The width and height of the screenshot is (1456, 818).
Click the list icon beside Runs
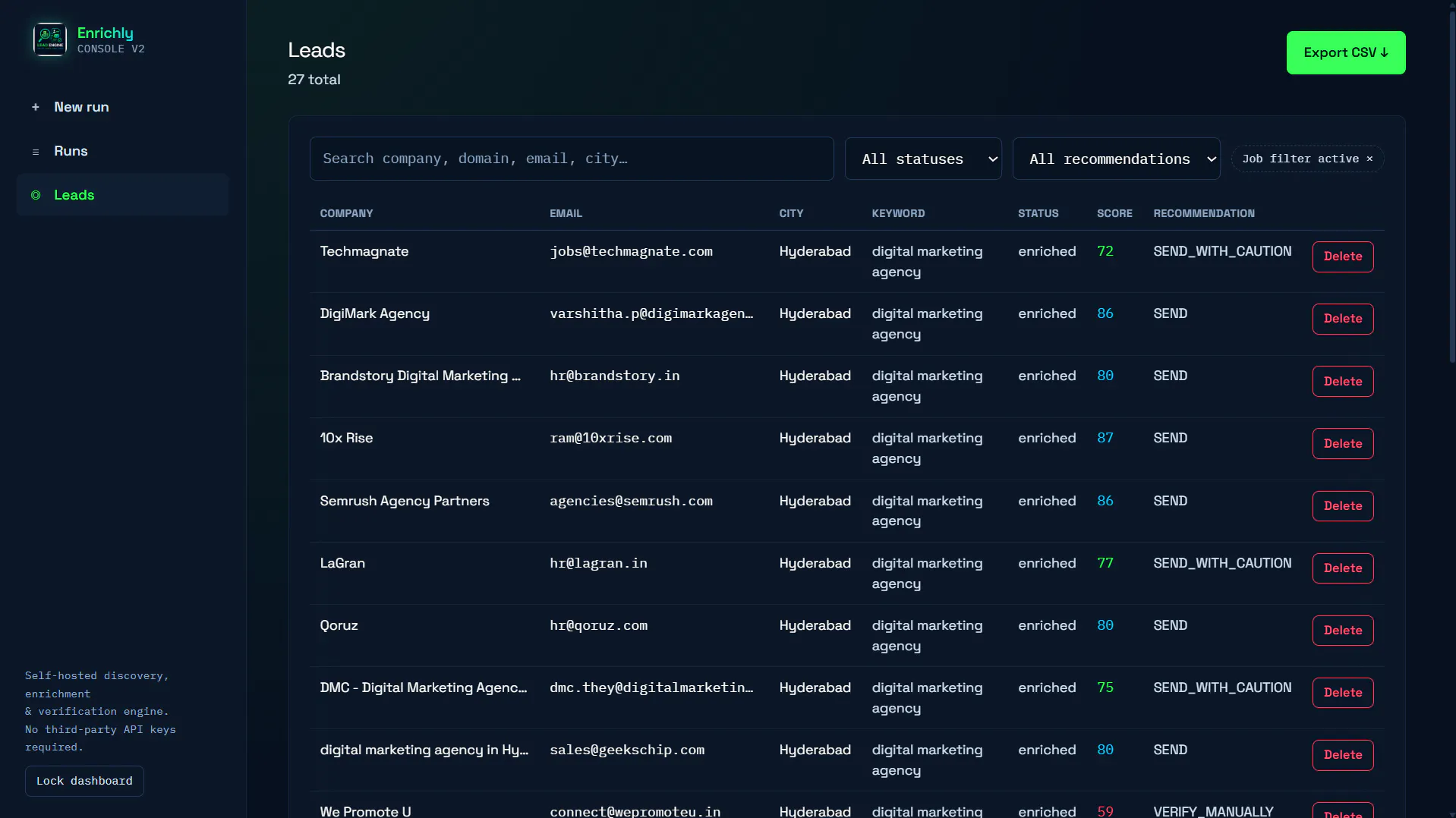coord(35,152)
